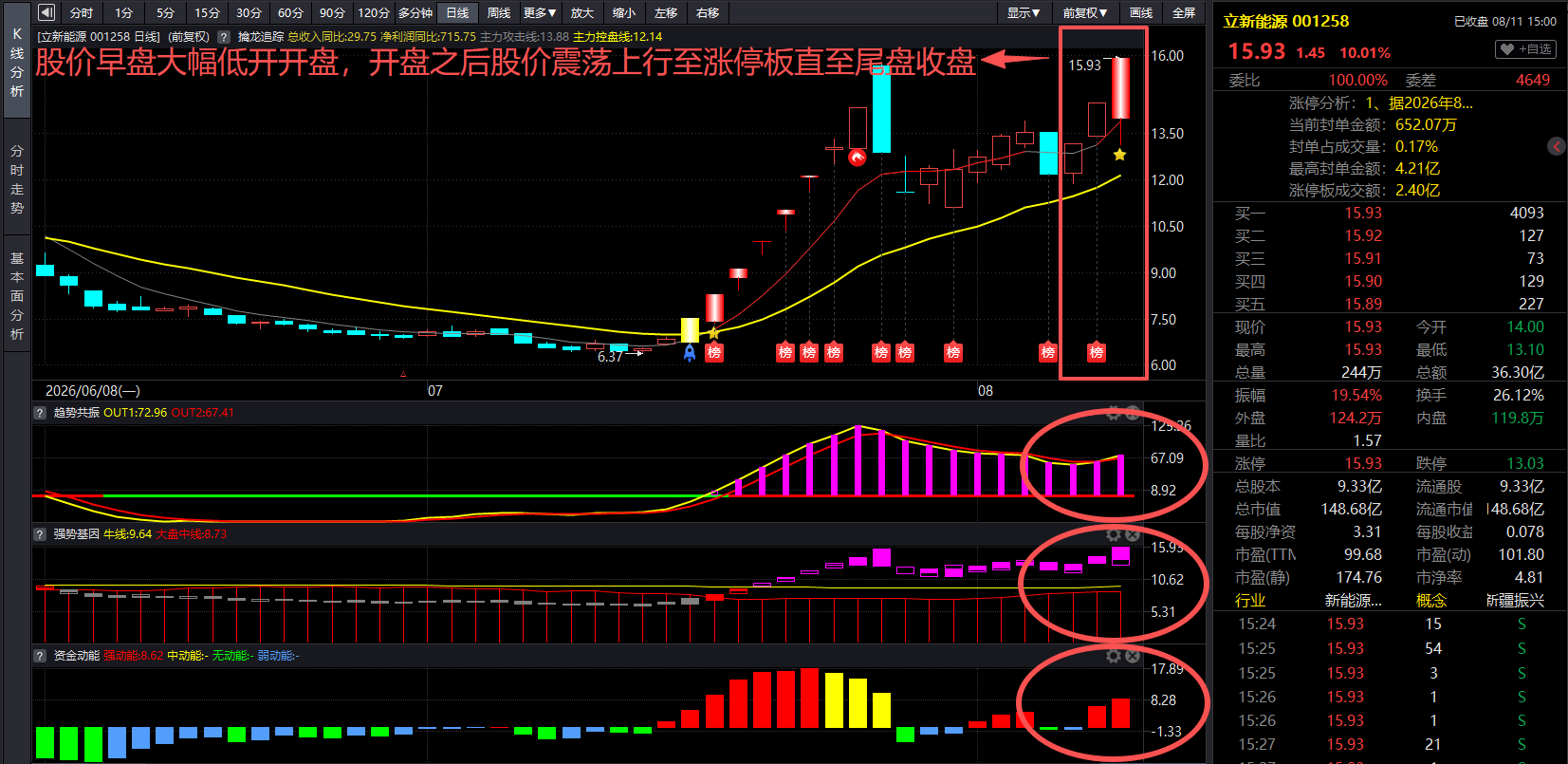Select the 5分 period tab
The image size is (1568, 764).
coord(166,12)
